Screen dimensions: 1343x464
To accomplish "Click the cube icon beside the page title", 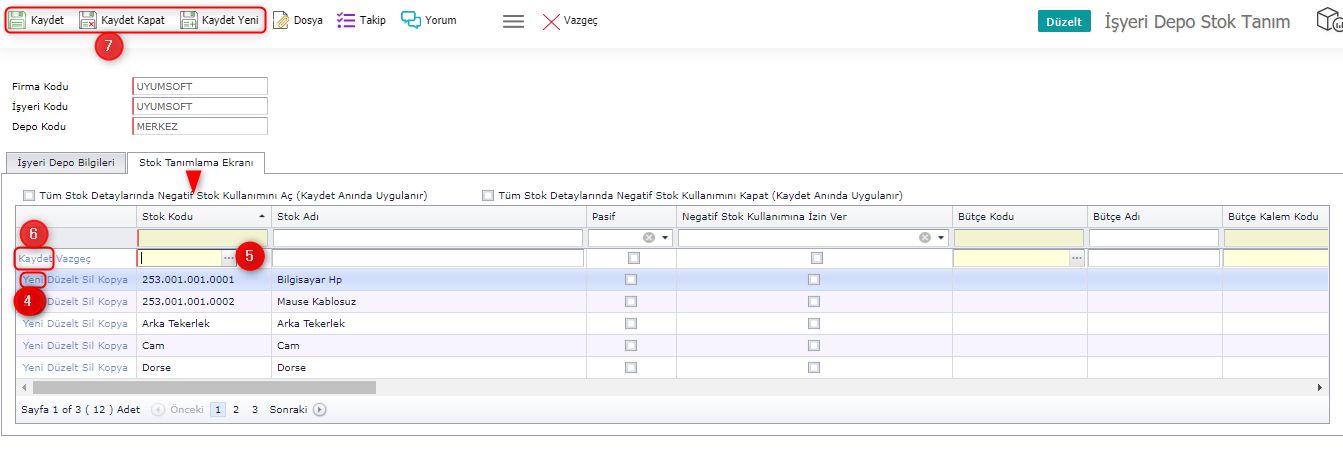I will (1328, 21).
